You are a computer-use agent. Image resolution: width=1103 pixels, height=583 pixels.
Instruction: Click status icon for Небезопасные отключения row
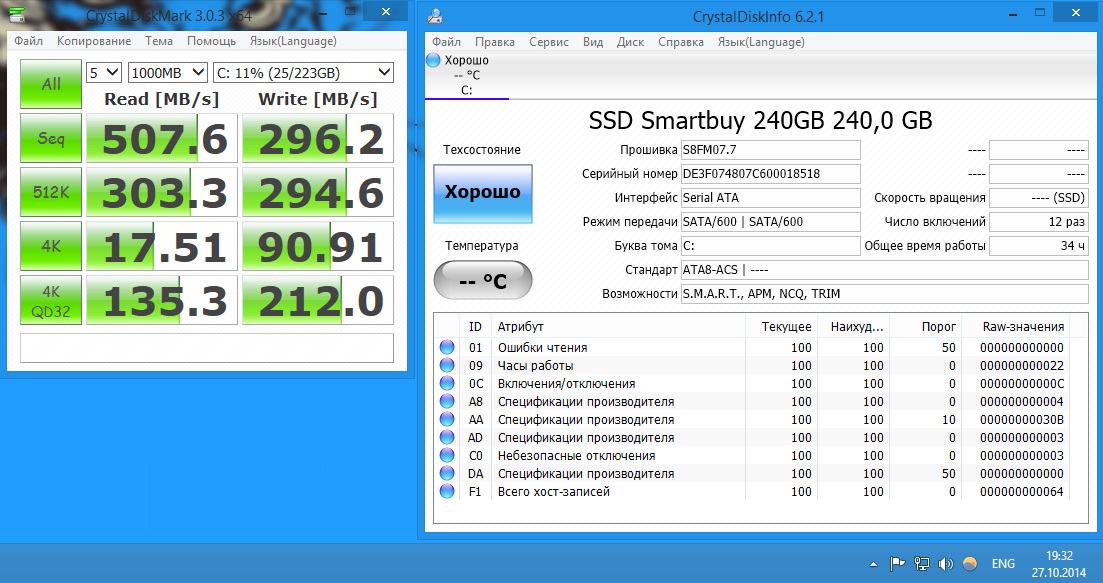447,455
